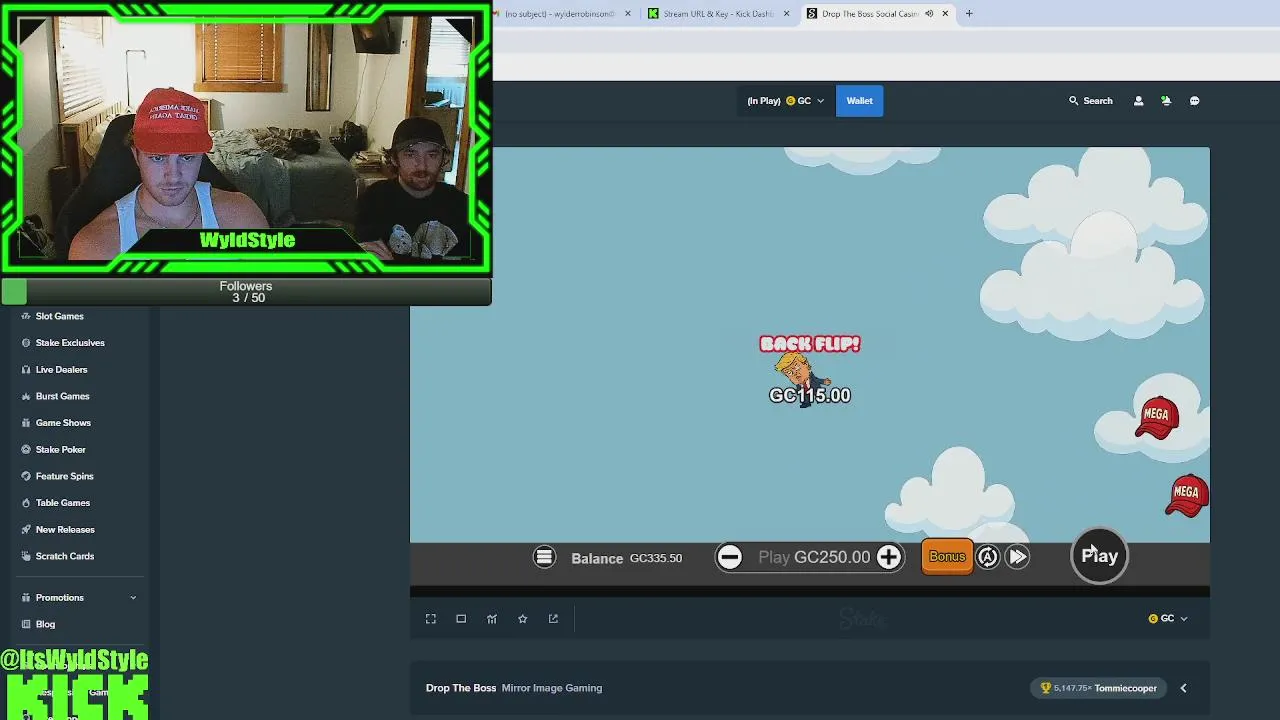This screenshot has width=1280, height=720.
Task: Click the Tommiecooper top multiplier badge
Action: (x=1099, y=688)
